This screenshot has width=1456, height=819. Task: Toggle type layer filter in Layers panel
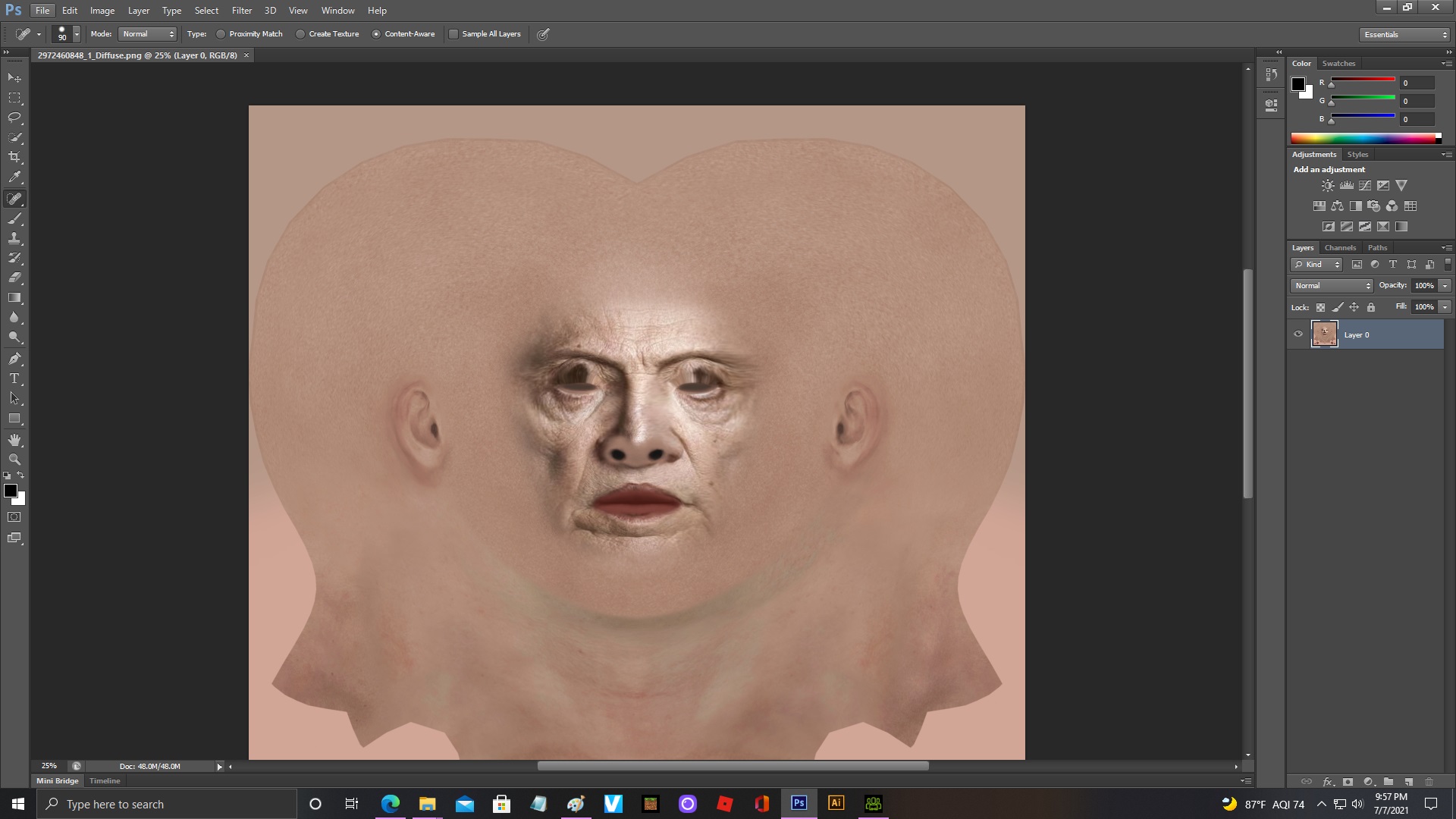click(x=1393, y=265)
